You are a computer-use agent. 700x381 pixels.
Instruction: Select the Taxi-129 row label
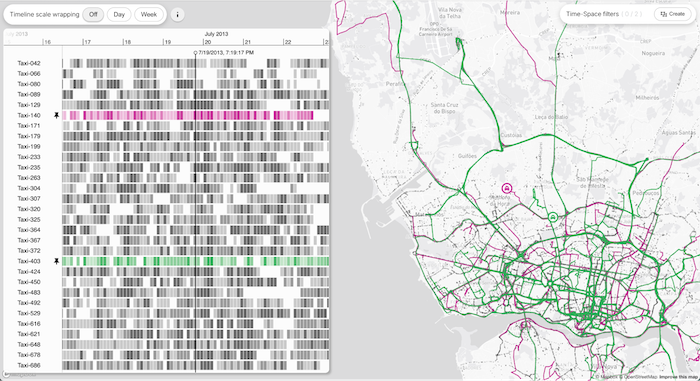pos(29,105)
